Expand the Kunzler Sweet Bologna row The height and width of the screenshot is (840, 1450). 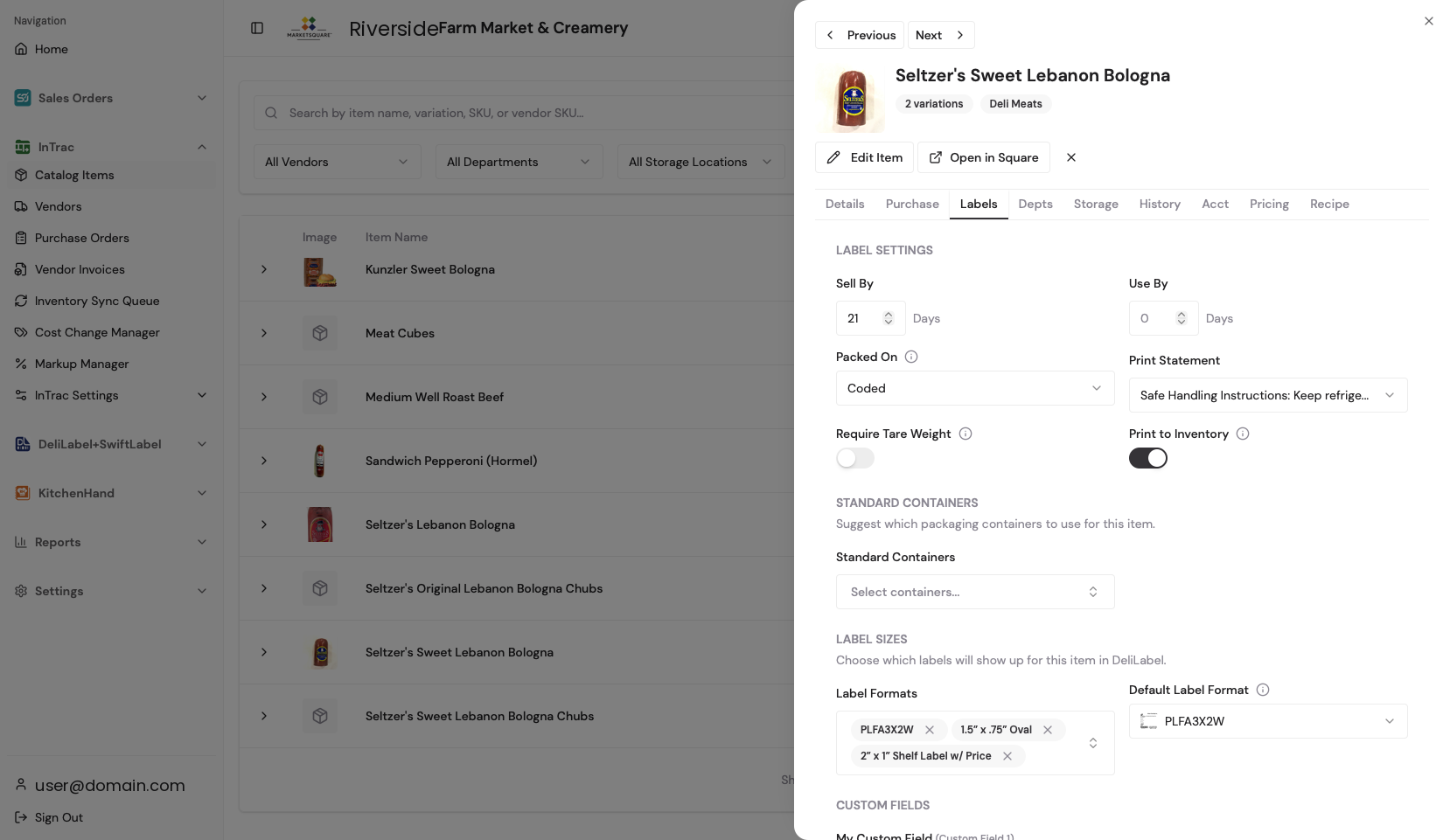[264, 269]
